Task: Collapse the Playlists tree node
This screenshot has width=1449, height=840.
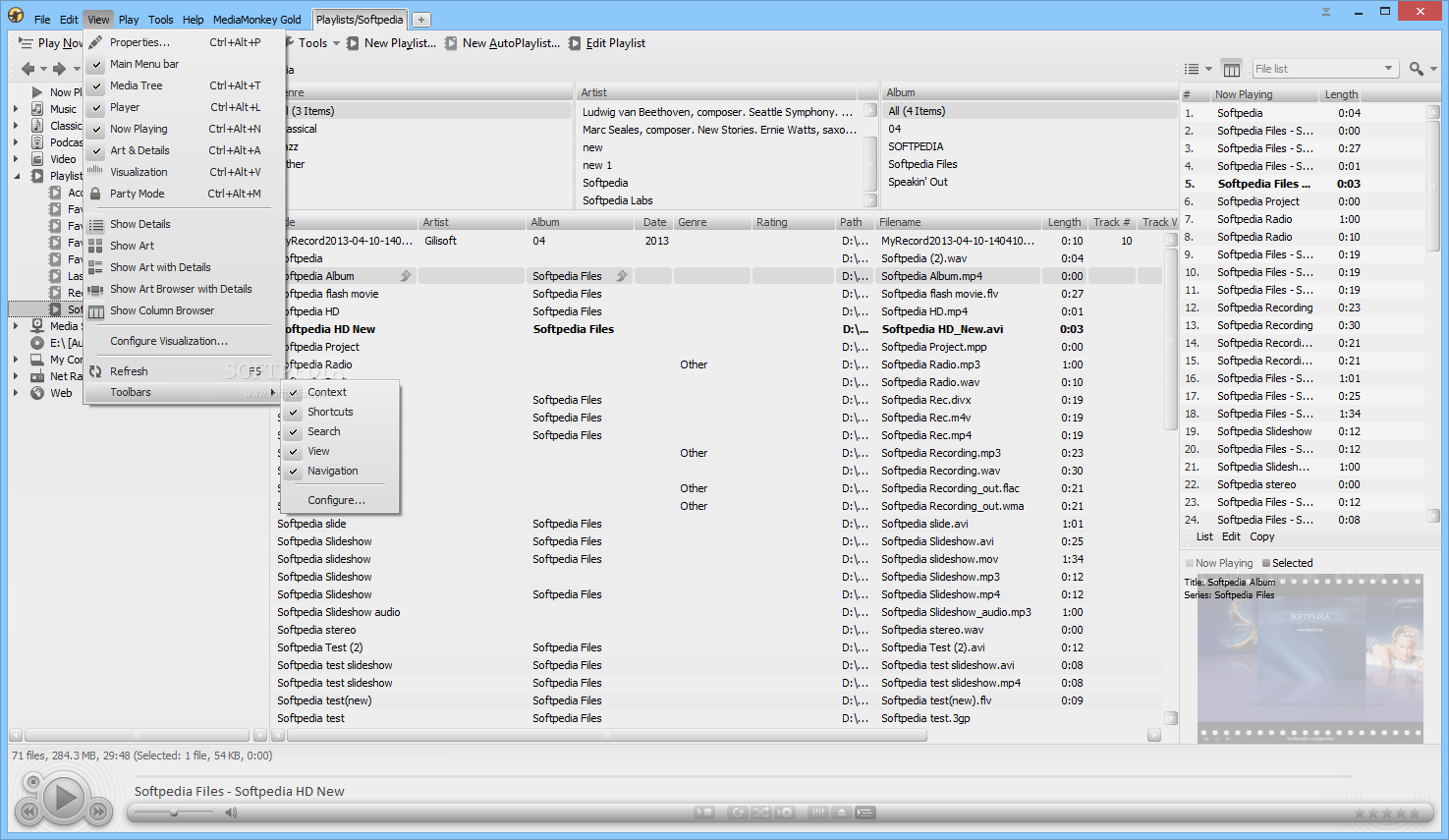Action: (x=16, y=176)
